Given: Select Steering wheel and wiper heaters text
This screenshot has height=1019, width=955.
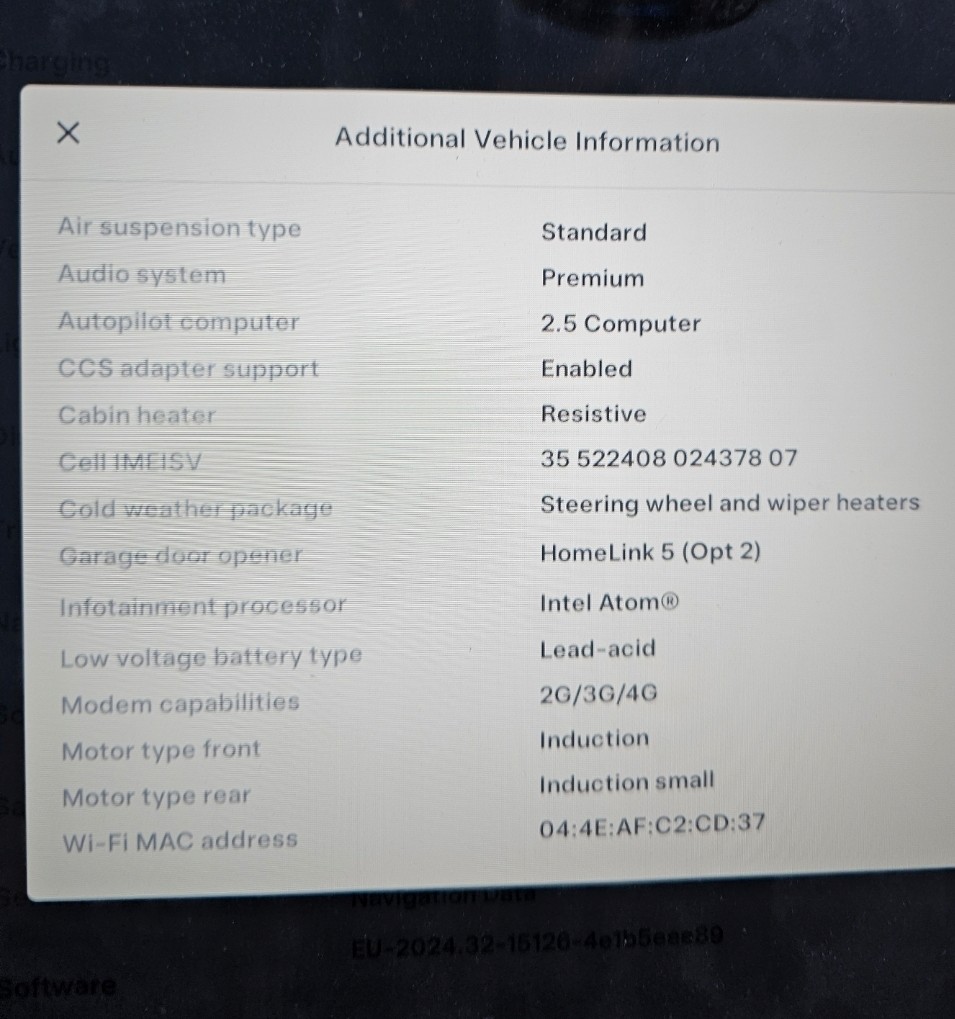Looking at the screenshot, I should [x=730, y=503].
